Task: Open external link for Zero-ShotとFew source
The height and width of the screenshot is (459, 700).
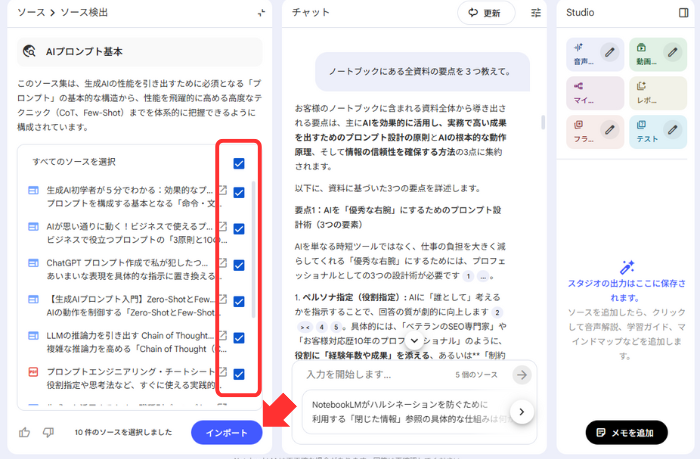Action: click(222, 299)
